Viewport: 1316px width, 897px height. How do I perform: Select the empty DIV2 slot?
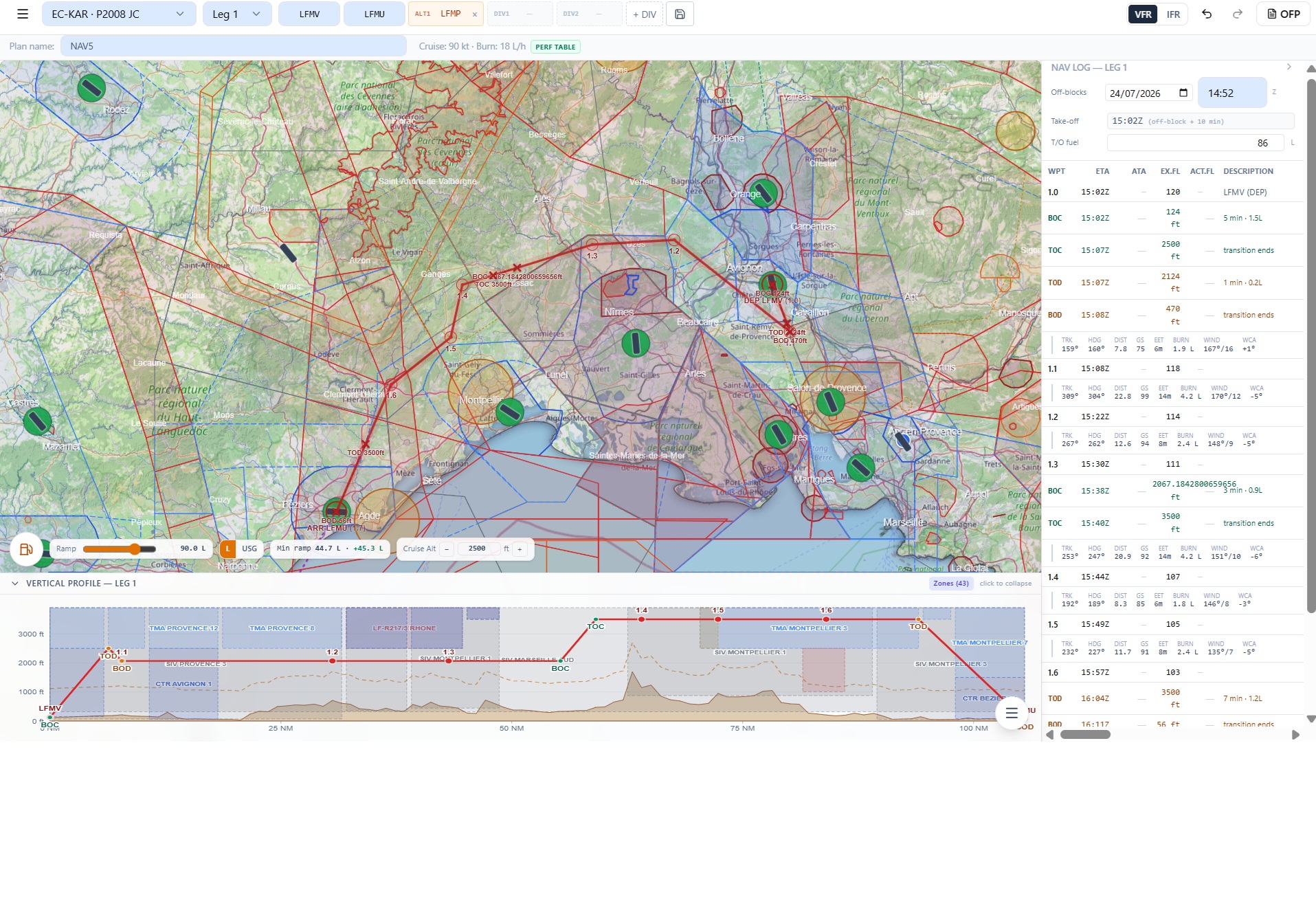coord(589,14)
